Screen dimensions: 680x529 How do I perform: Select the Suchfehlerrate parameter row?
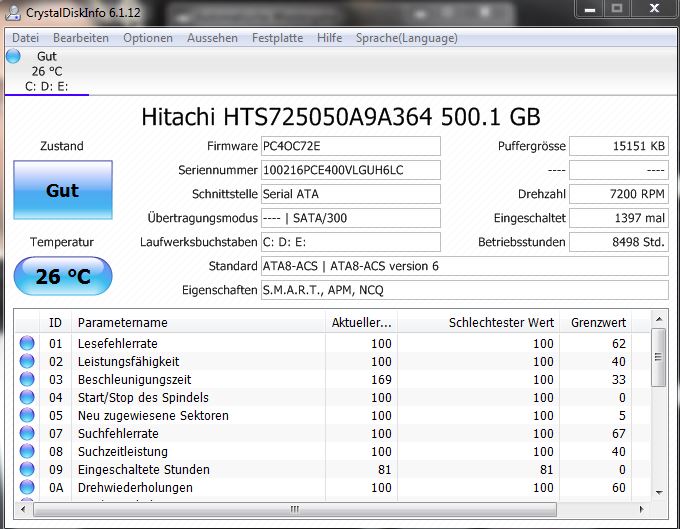pyautogui.click(x=333, y=433)
